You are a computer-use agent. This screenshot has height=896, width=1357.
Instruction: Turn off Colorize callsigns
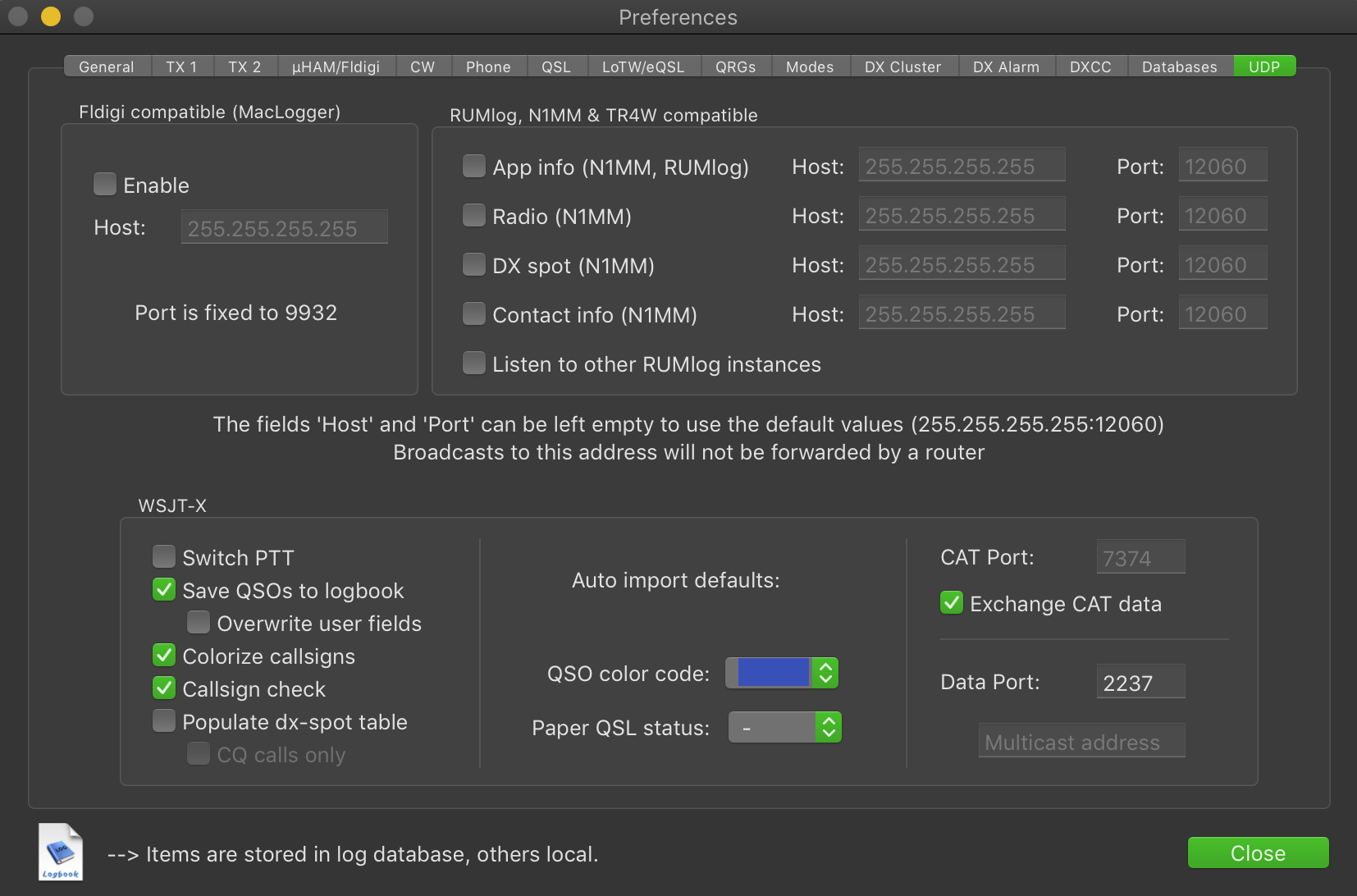point(164,656)
